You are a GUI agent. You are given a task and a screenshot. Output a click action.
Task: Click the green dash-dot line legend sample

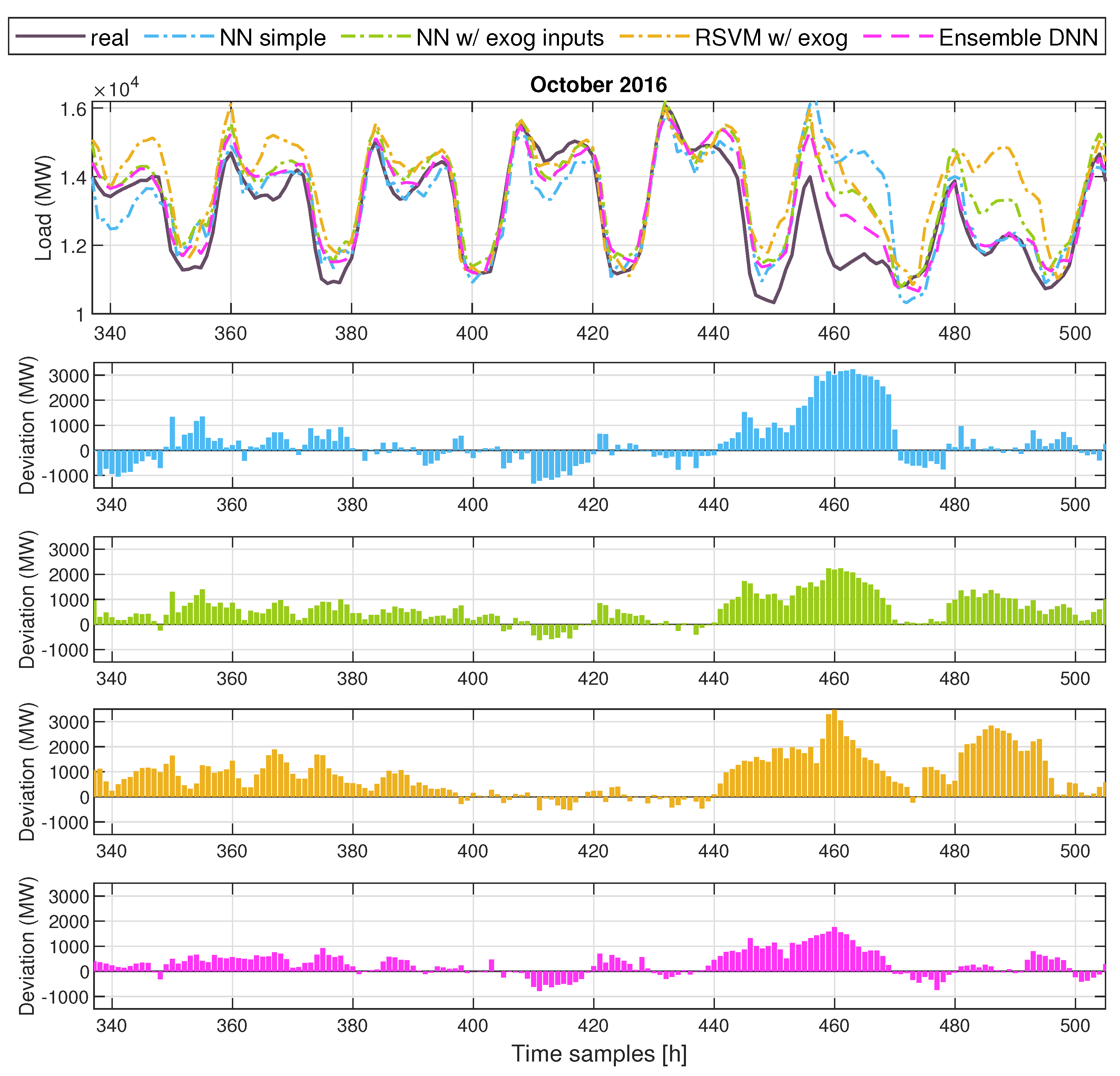tap(375, 37)
